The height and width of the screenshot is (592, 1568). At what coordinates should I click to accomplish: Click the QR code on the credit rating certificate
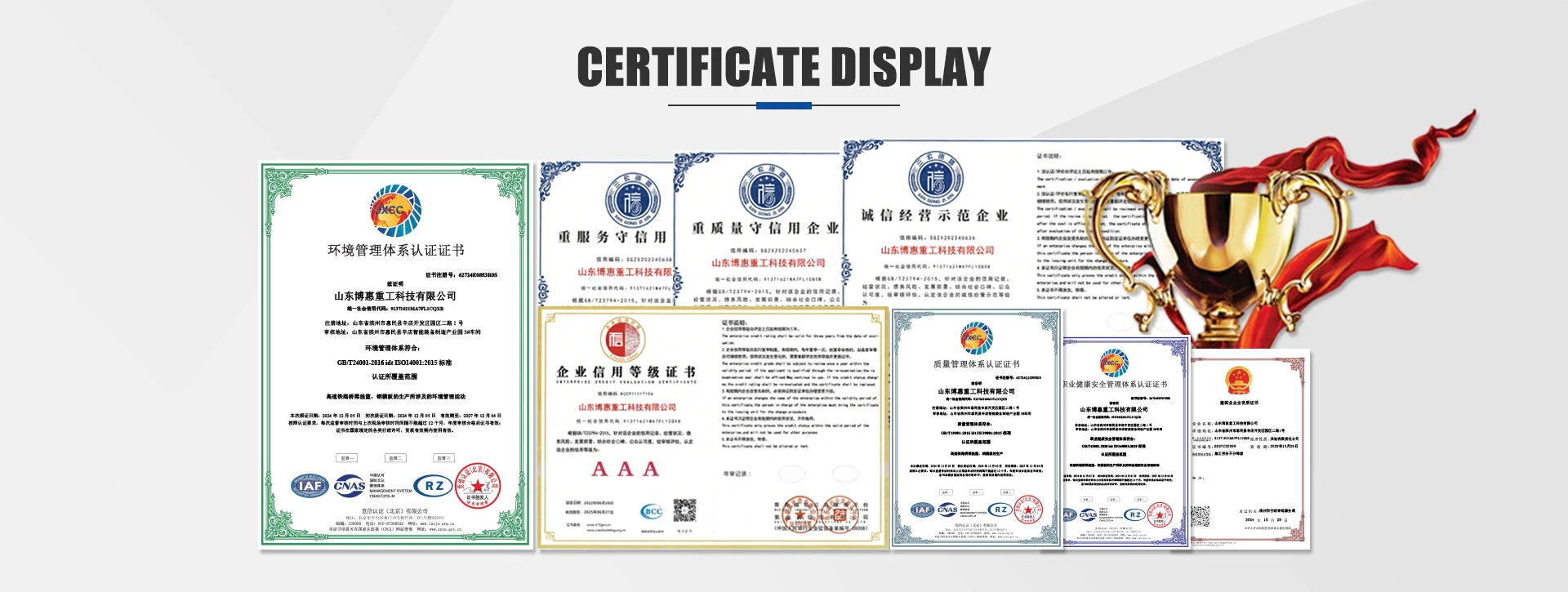684,510
